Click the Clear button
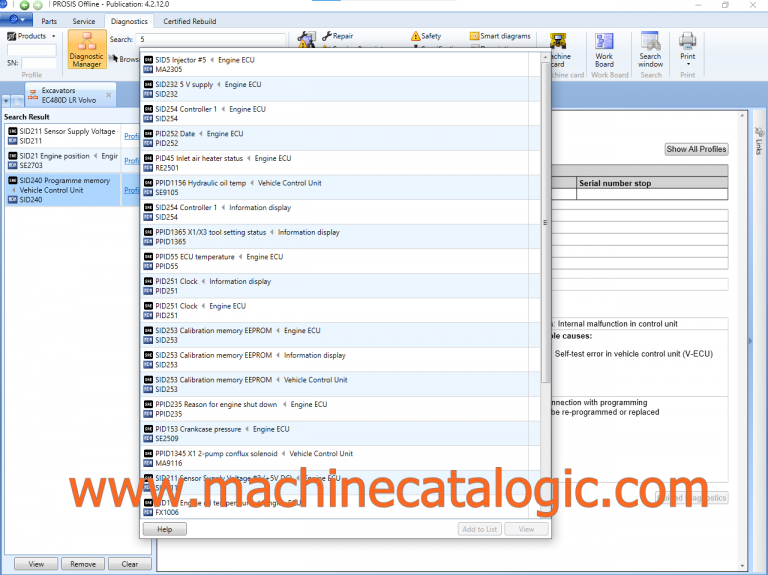This screenshot has height=575, width=768. pos(130,564)
